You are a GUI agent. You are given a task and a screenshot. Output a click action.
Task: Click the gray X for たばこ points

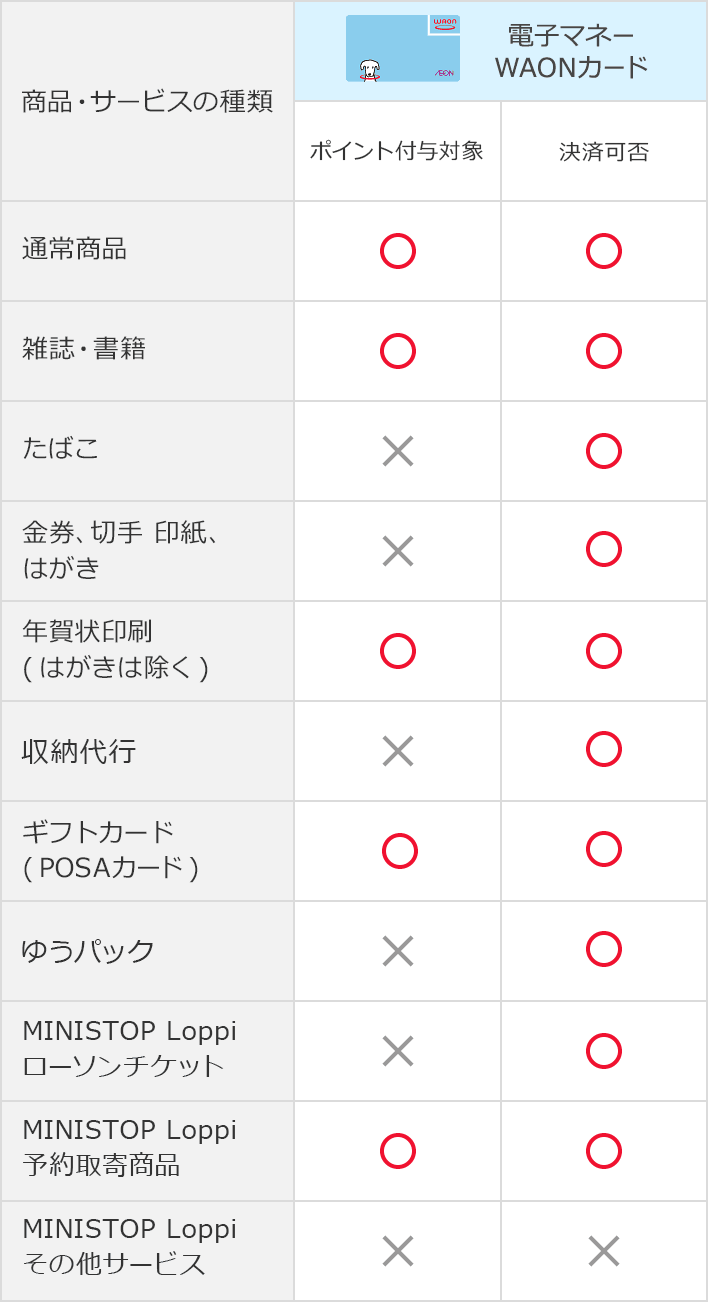(x=398, y=451)
